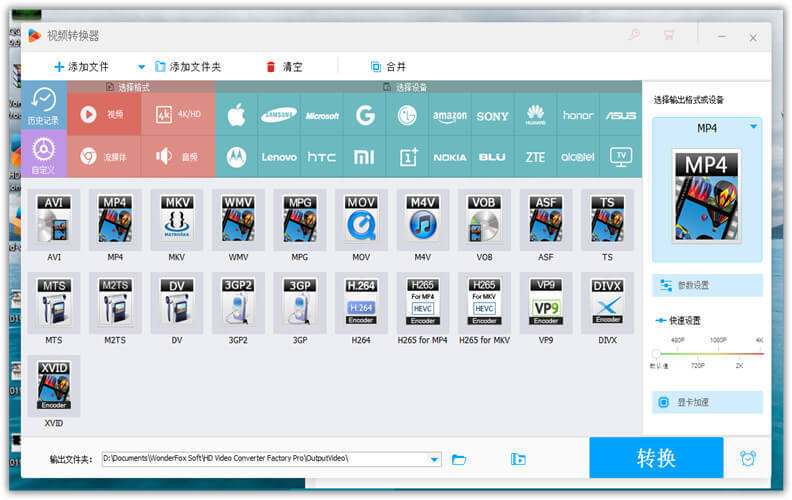Screen dimensions: 792x500
Task: Open LG device presets
Action: point(407,115)
